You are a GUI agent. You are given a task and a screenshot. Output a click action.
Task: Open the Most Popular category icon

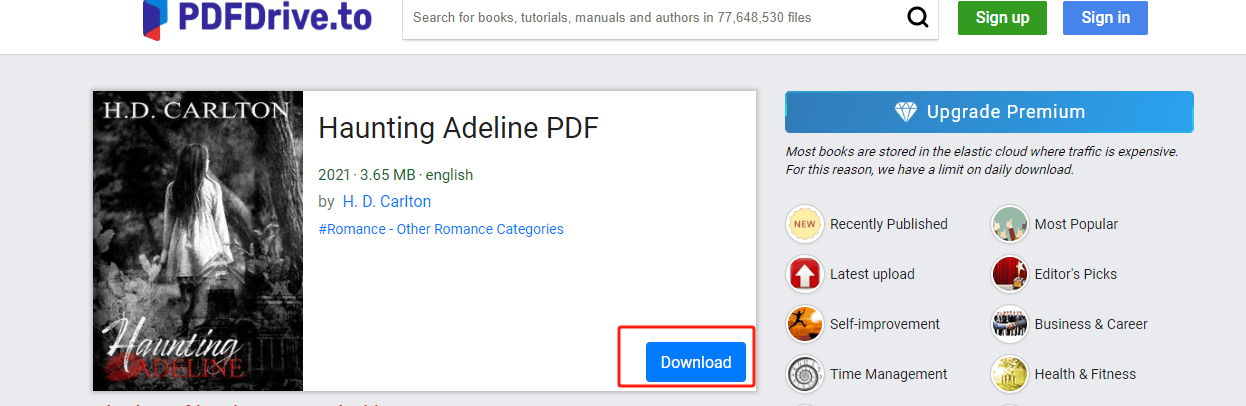pyautogui.click(x=1010, y=224)
